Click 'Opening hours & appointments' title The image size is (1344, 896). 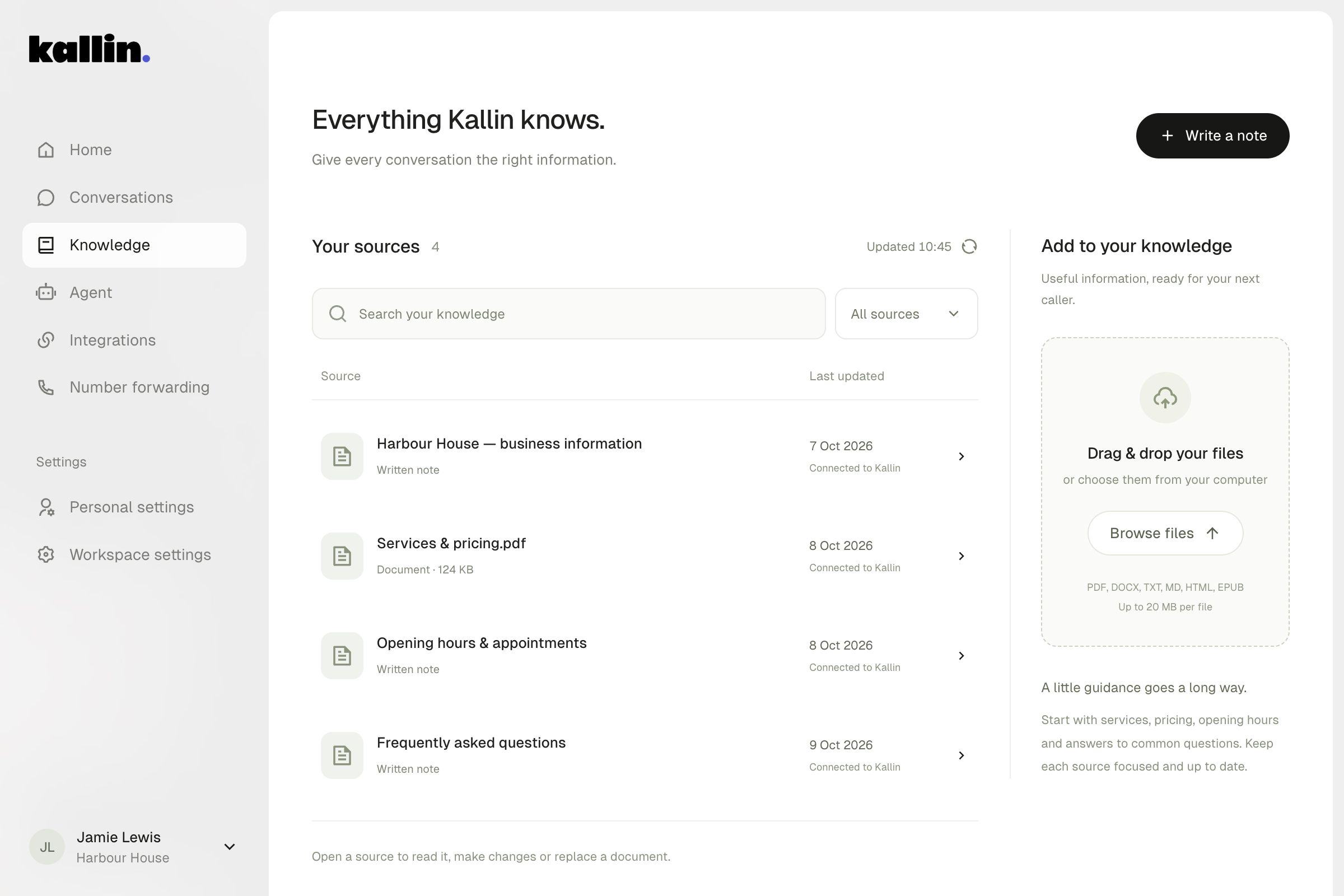click(x=482, y=643)
